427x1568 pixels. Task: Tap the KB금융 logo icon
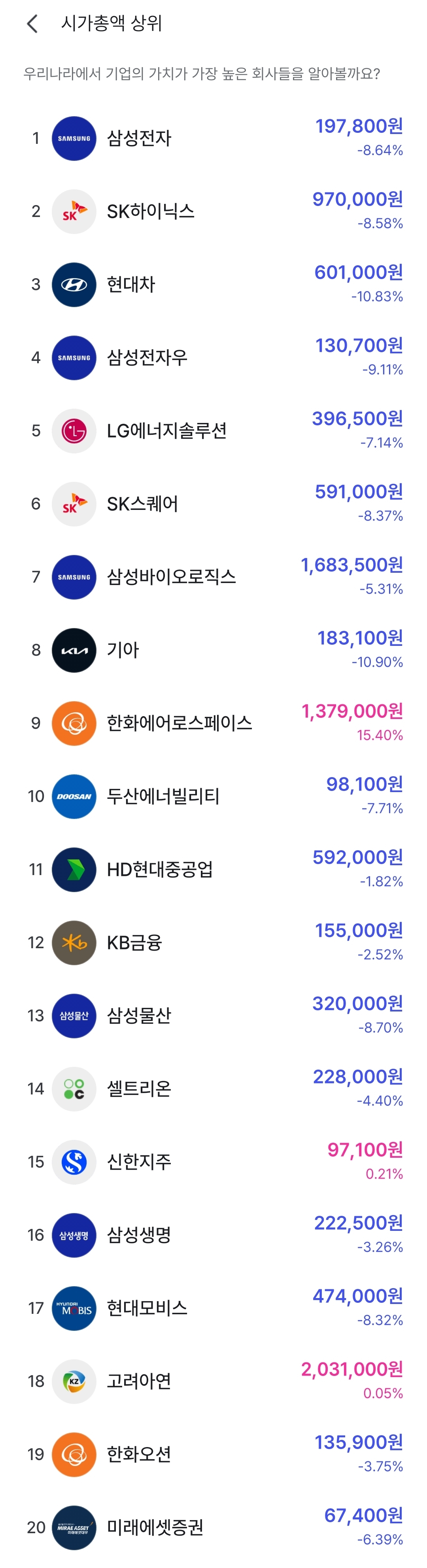pos(74,942)
